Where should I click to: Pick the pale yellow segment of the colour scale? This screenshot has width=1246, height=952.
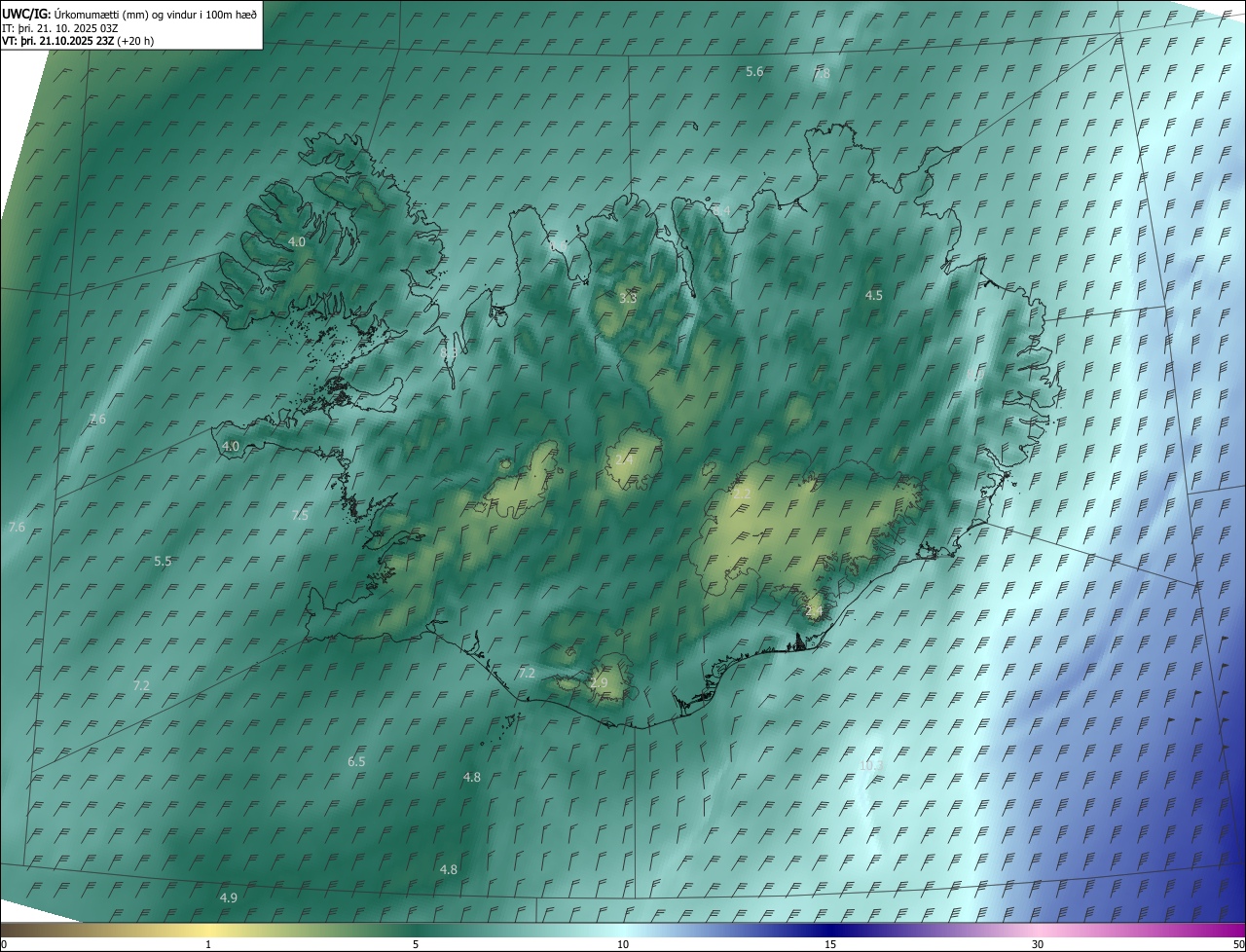208,931
